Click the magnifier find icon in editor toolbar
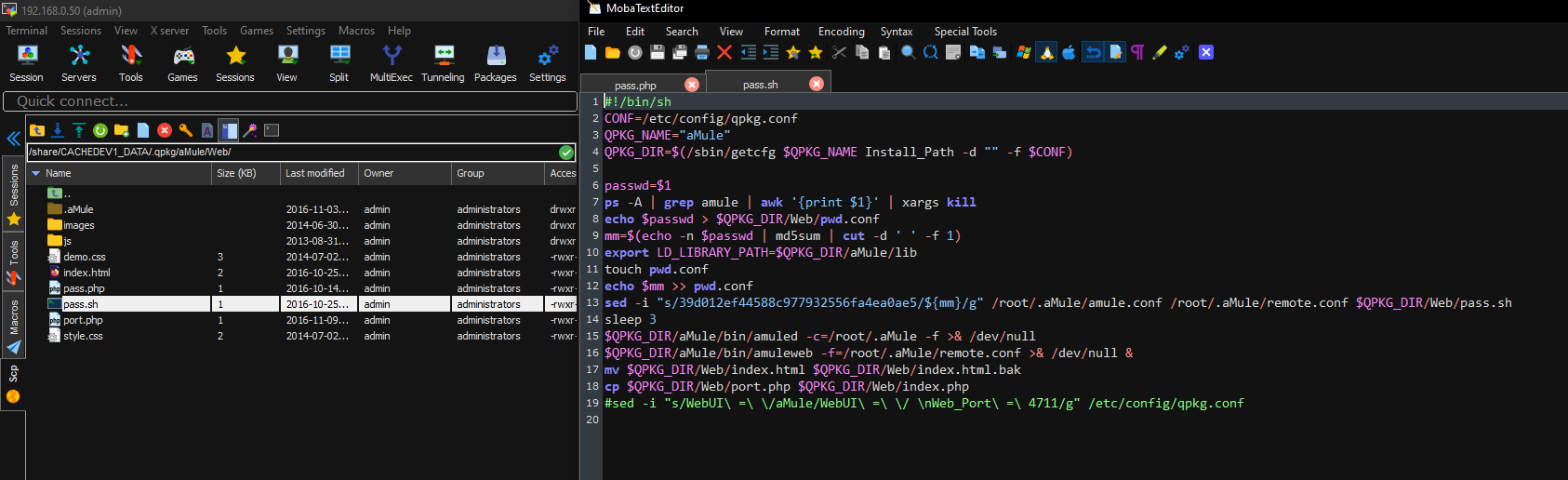This screenshot has width=1568, height=480. (x=908, y=53)
